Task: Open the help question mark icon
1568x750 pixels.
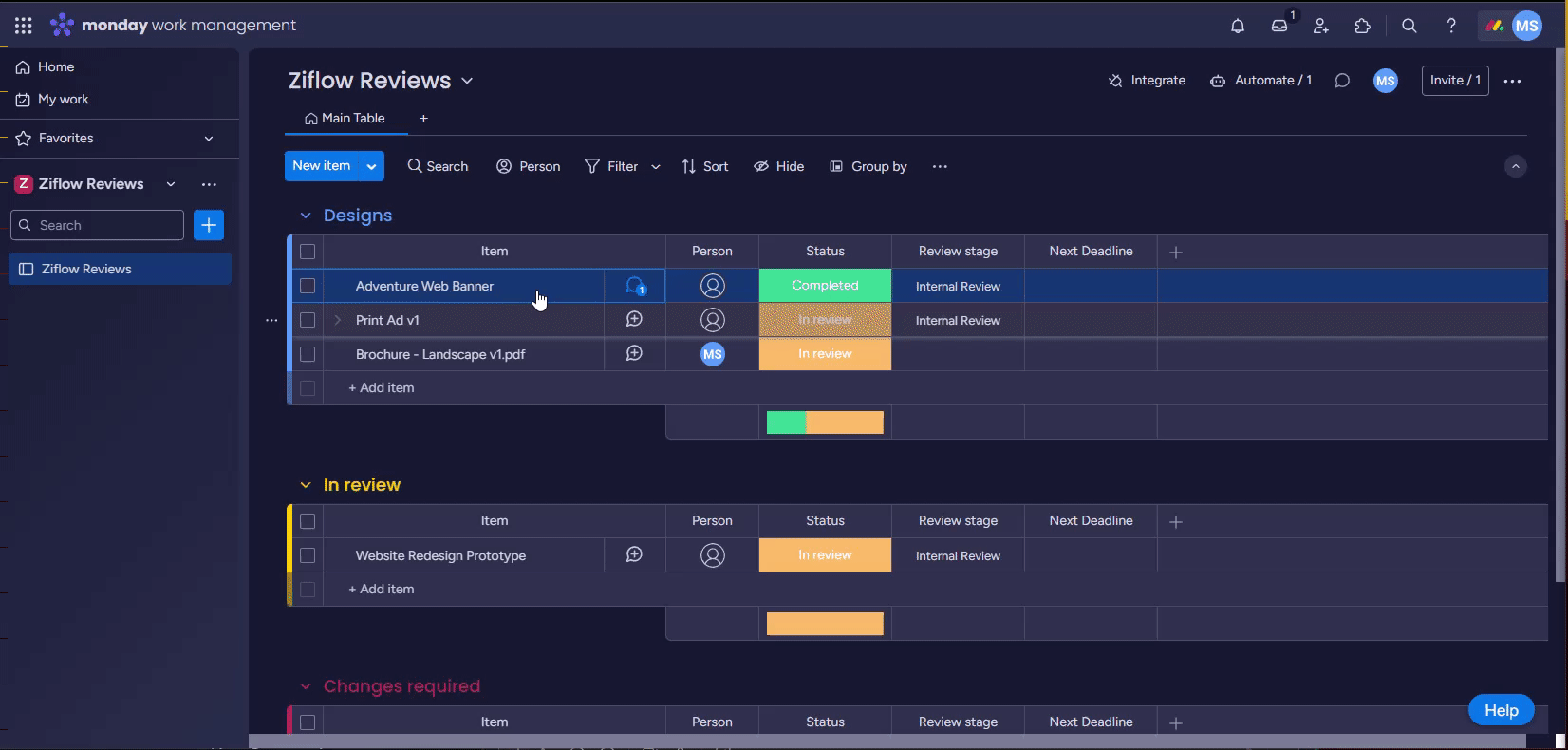Action: 1451,26
